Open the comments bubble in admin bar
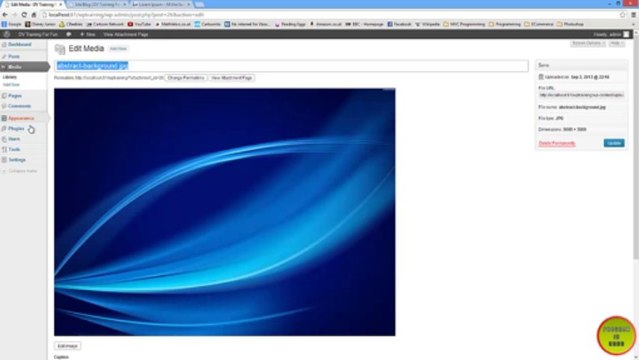The height and width of the screenshot is (360, 639). (68, 35)
